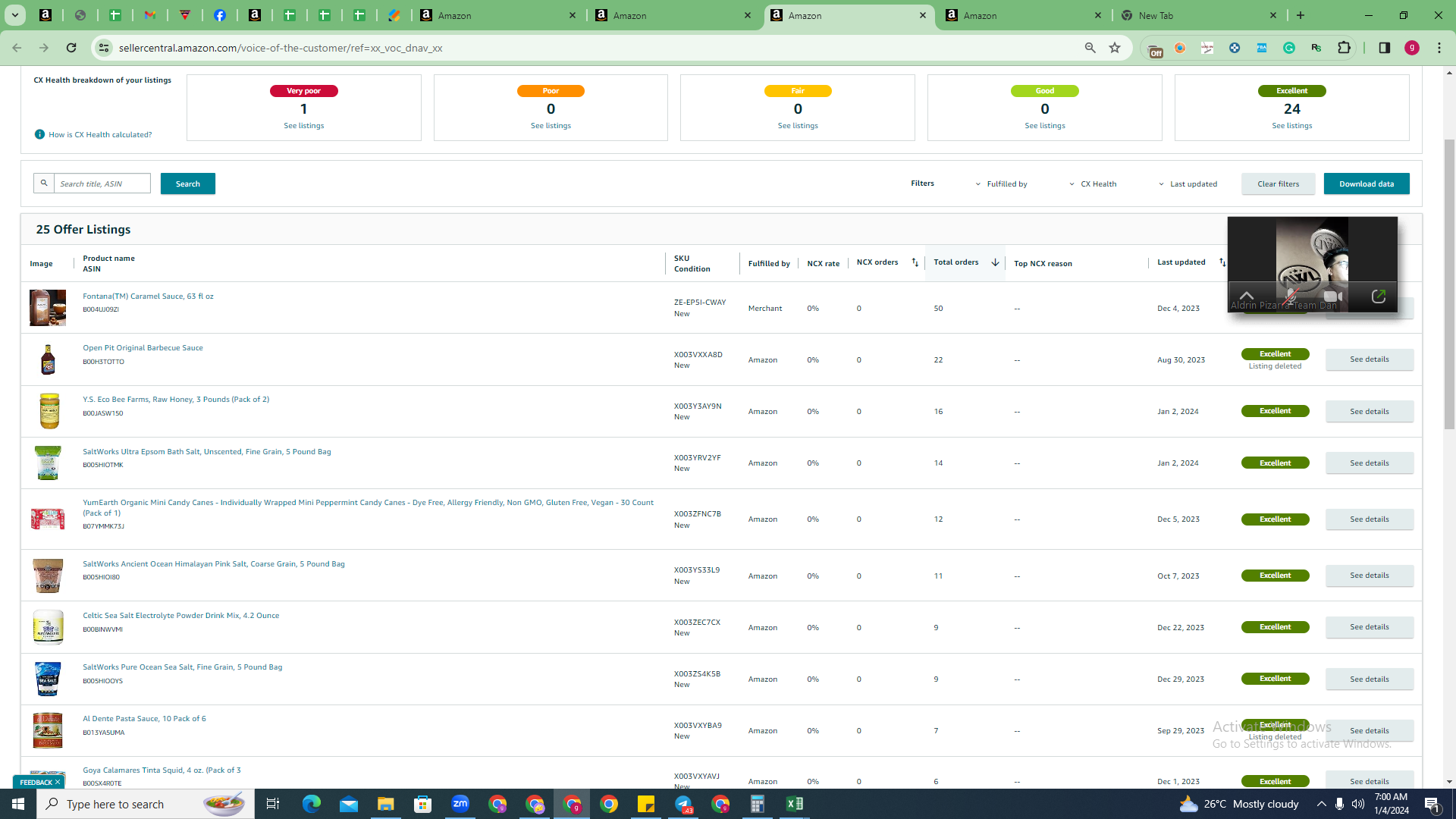Expand the CX Health filter

click(1093, 184)
